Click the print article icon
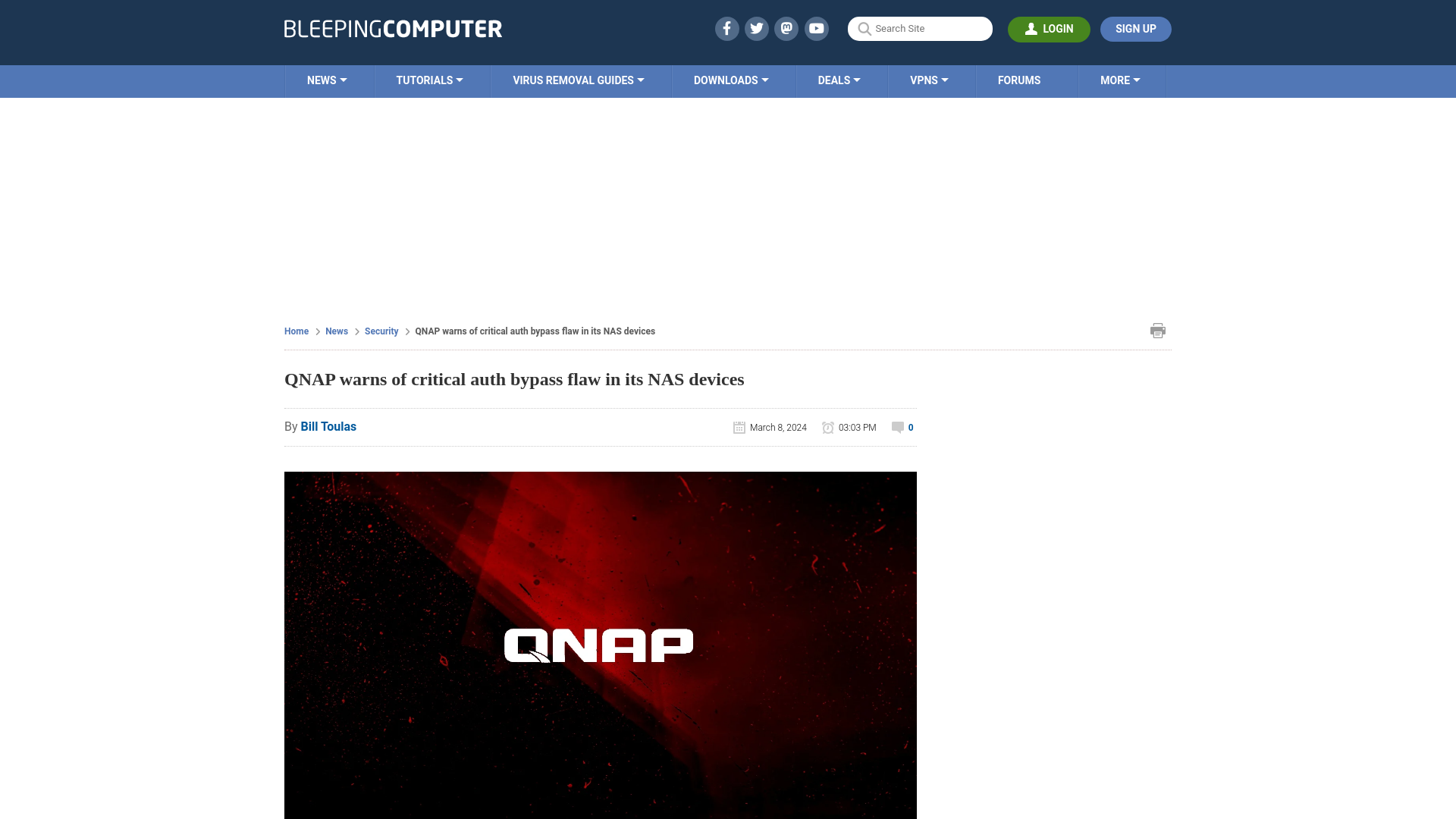The image size is (1456, 819). 1158,331
